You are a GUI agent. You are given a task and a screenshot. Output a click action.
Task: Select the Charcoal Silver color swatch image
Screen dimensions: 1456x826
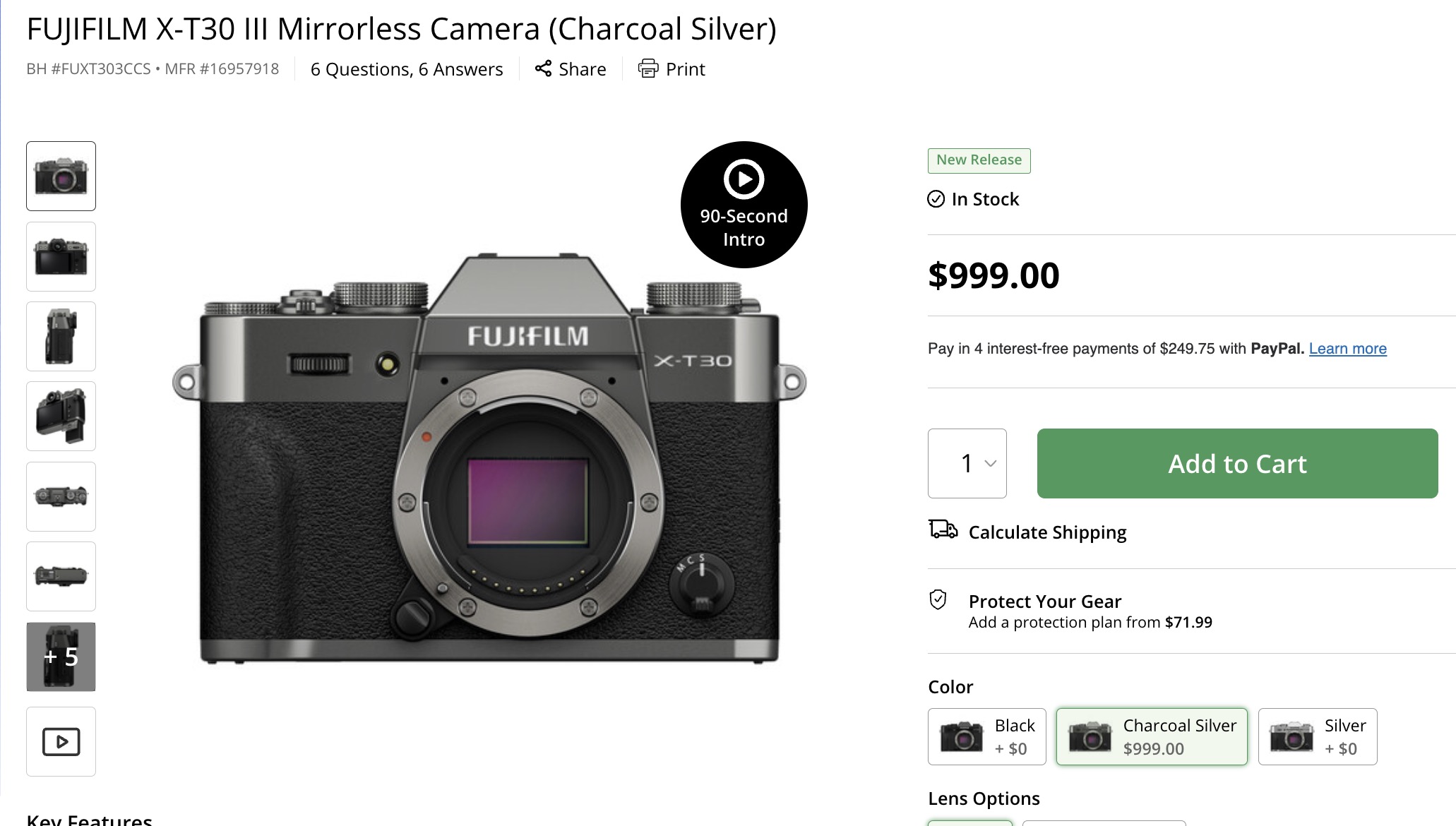(x=1089, y=736)
